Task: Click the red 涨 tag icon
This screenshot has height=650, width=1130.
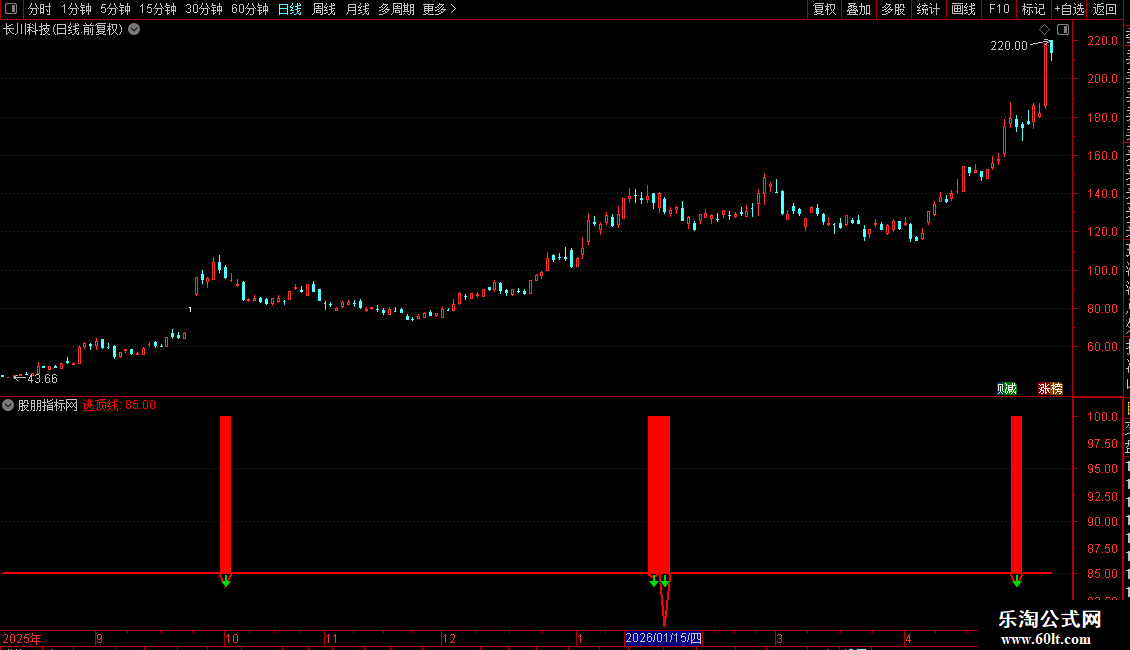Action: pyautogui.click(x=1044, y=388)
